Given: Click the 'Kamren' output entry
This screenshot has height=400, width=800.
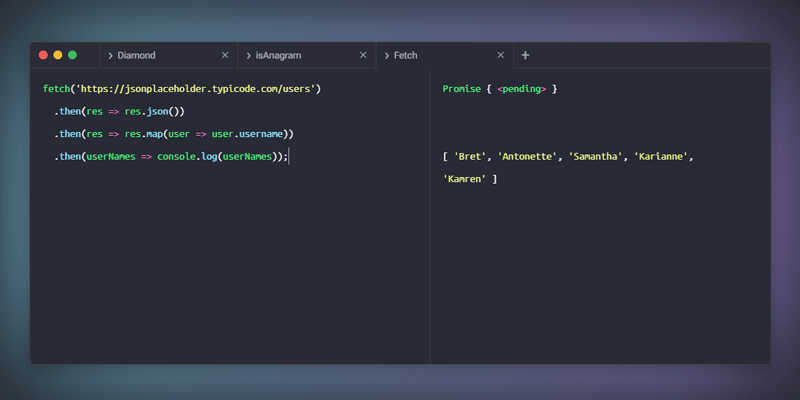Looking at the screenshot, I should [464, 179].
